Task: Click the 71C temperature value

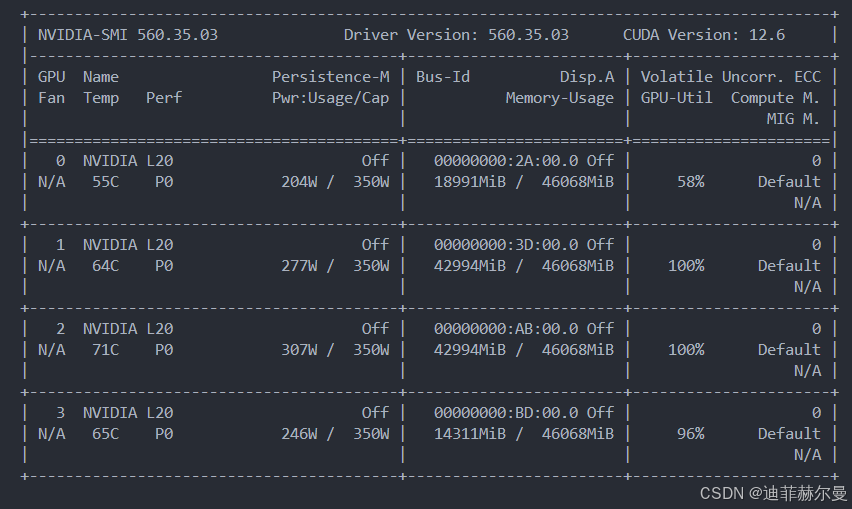Action: coord(105,350)
